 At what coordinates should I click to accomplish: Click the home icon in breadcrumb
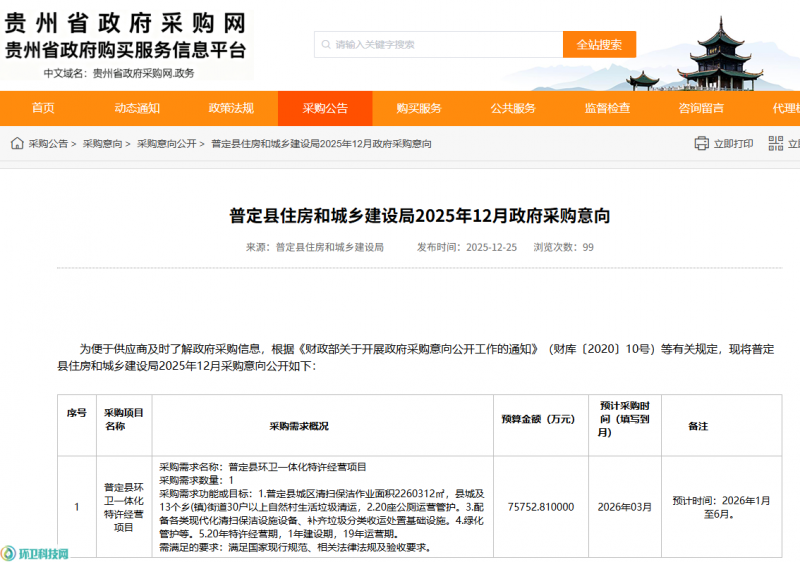coord(17,144)
